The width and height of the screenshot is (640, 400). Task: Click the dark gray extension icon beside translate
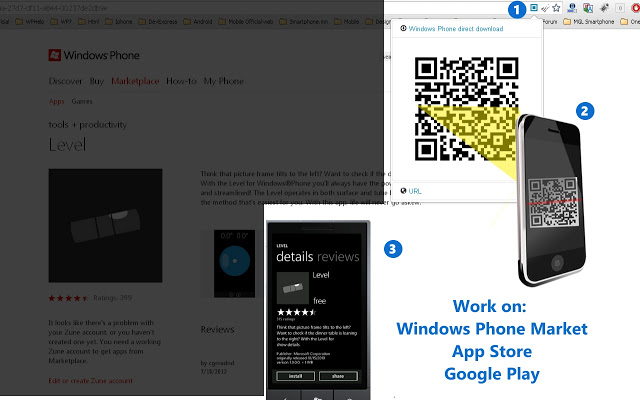(x=604, y=8)
